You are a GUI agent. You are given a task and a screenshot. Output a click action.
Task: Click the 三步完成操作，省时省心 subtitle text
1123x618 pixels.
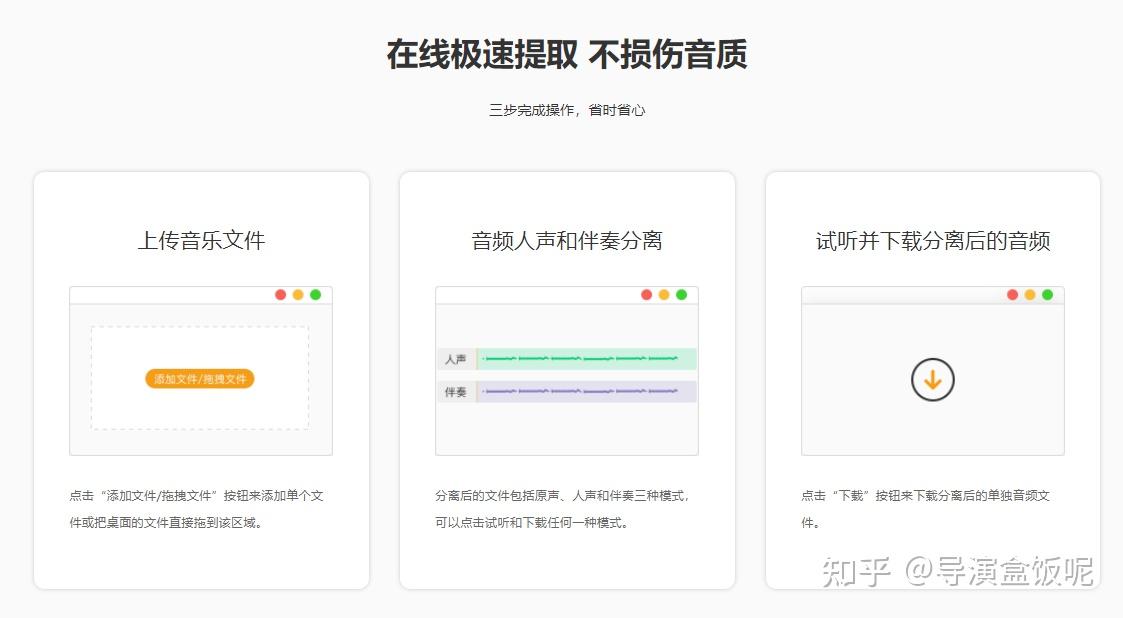pyautogui.click(x=566, y=109)
